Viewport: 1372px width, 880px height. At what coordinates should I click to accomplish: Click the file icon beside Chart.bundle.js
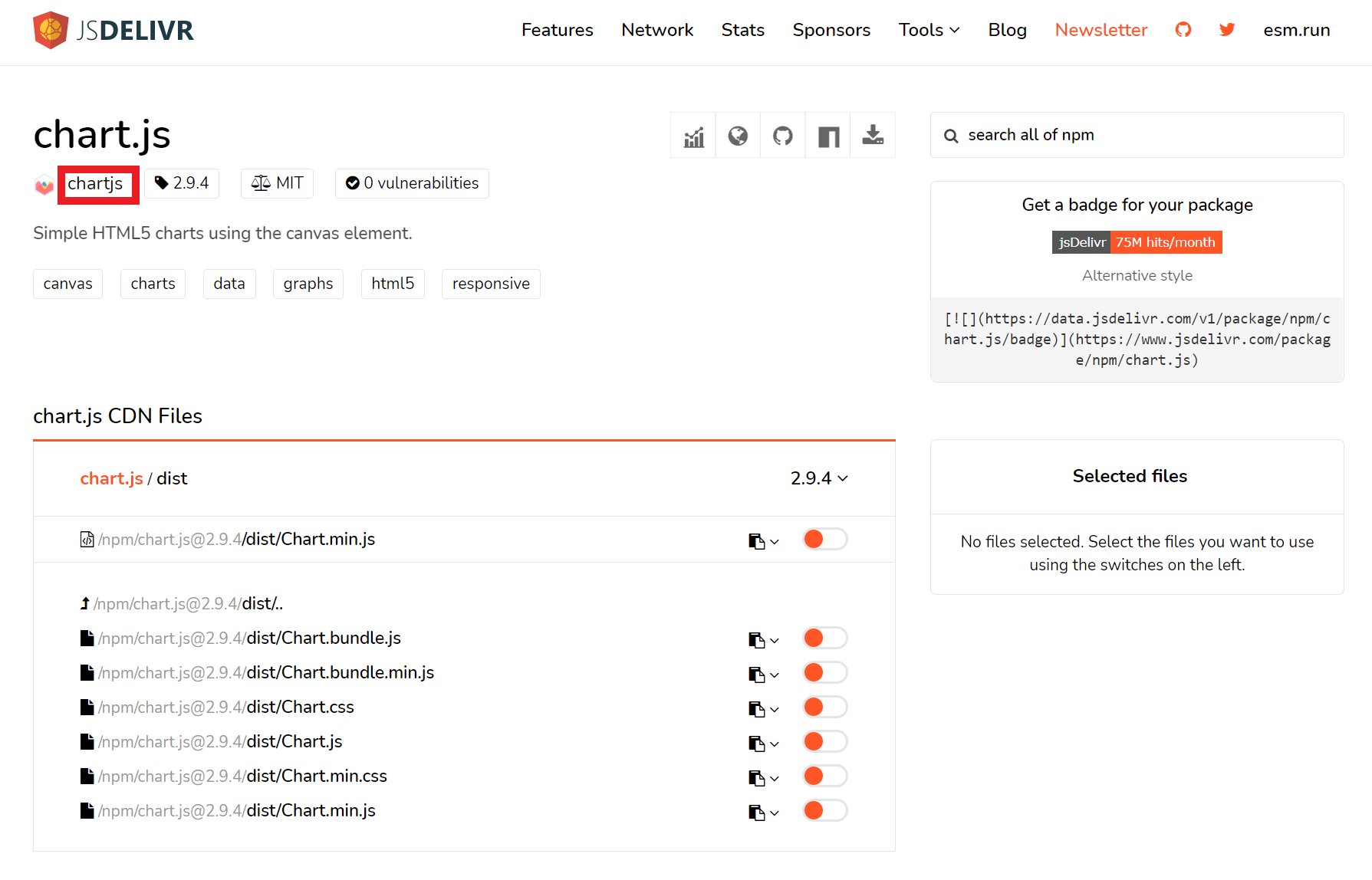(x=87, y=638)
